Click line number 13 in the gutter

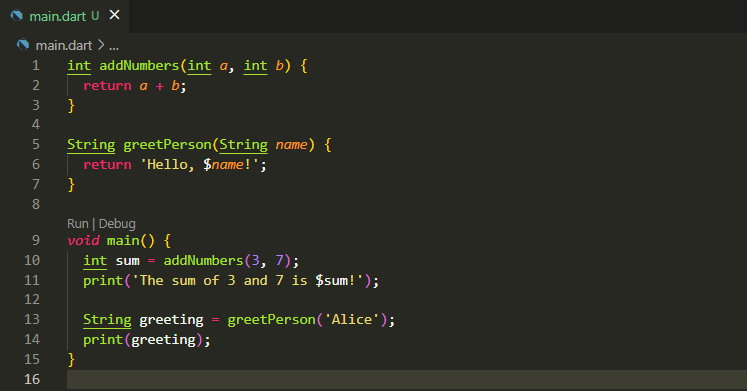point(32,319)
